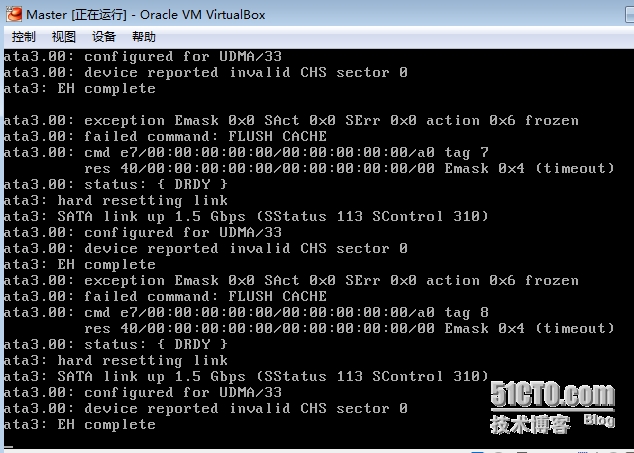Click the blank console line below first 'EH complete'
The height and width of the screenshot is (453, 634).
click(x=311, y=104)
